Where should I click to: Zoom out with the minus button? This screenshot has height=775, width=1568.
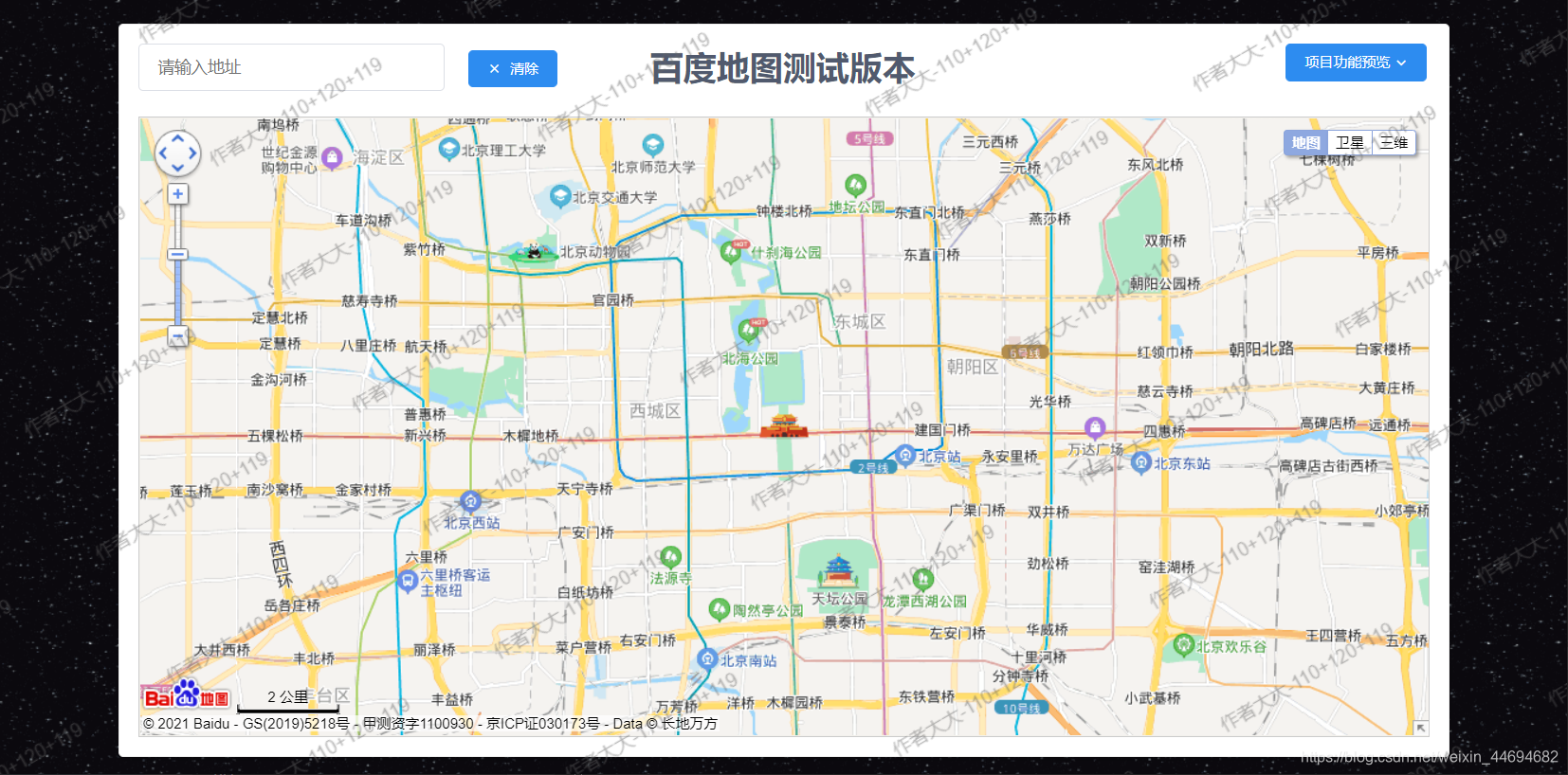[177, 335]
